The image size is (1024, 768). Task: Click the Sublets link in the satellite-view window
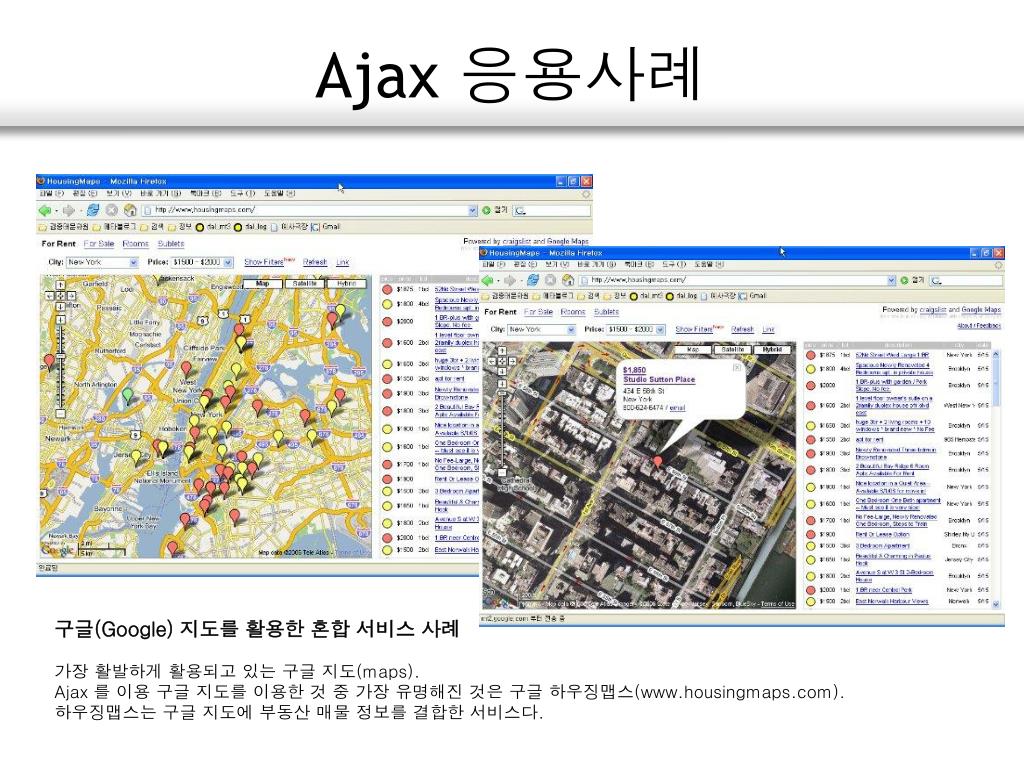[x=606, y=312]
